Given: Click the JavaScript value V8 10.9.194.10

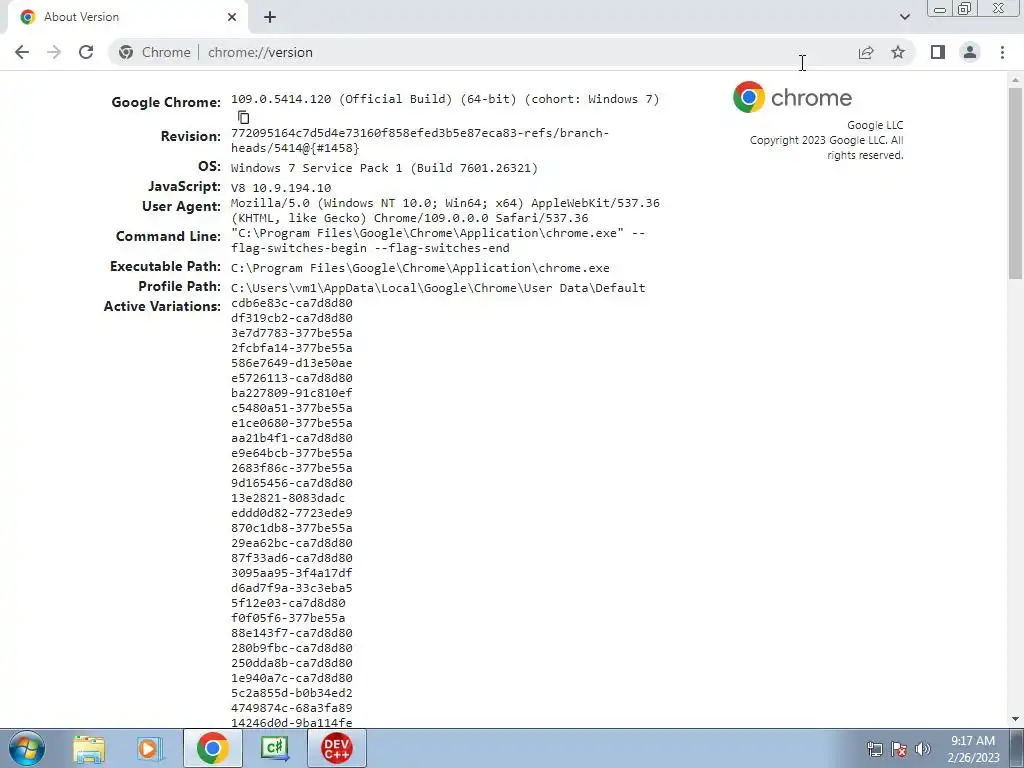Looking at the screenshot, I should [x=281, y=188].
